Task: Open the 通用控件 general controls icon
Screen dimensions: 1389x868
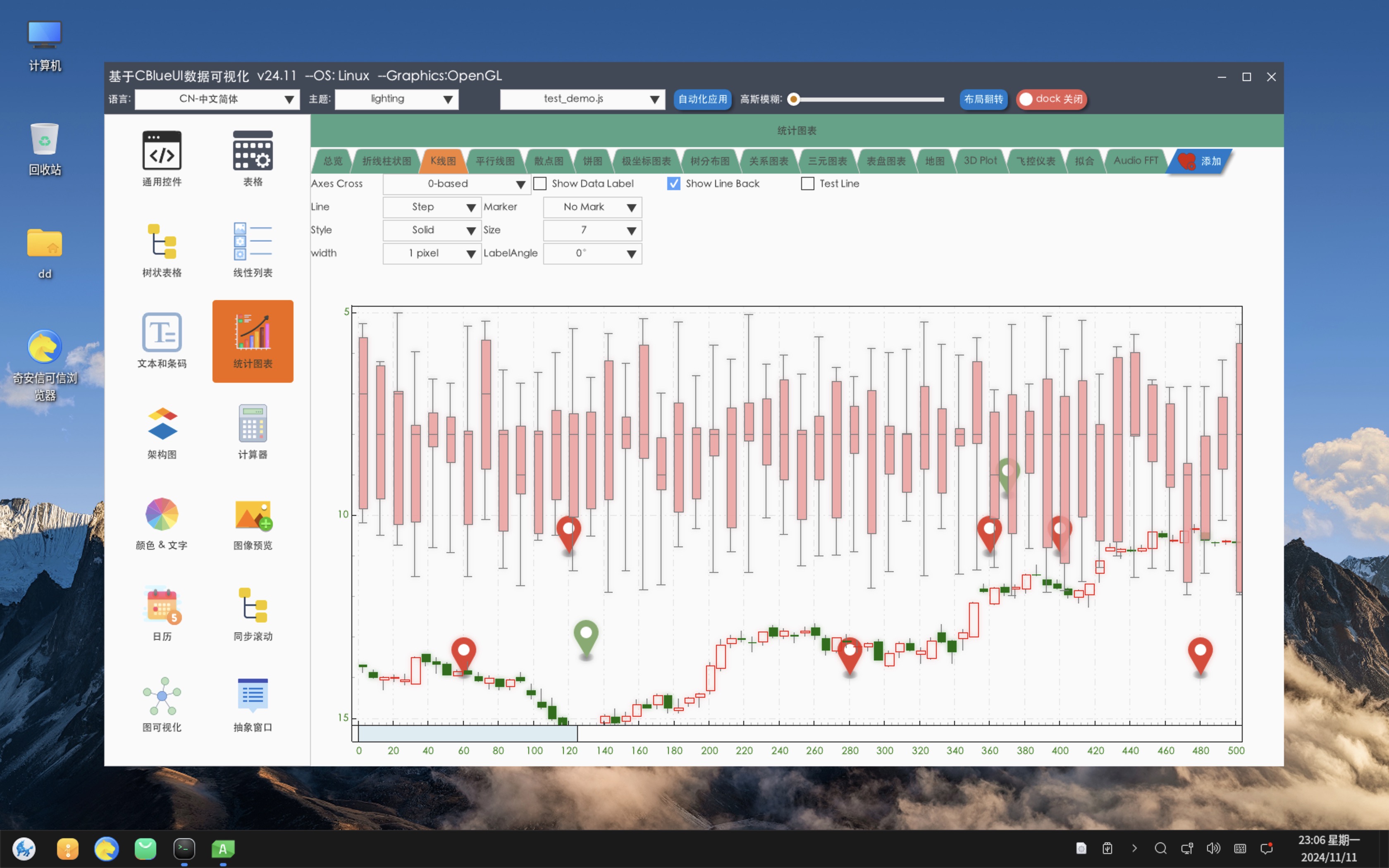Action: pos(162,151)
